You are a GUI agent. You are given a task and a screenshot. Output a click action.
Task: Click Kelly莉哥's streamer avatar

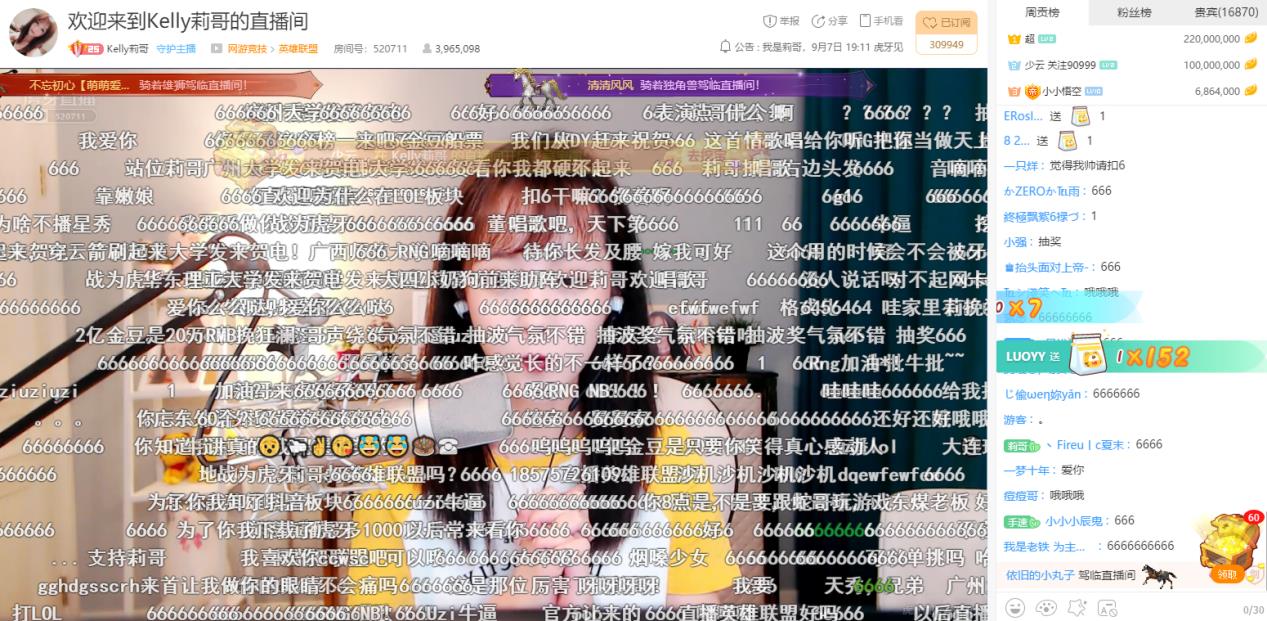point(33,33)
